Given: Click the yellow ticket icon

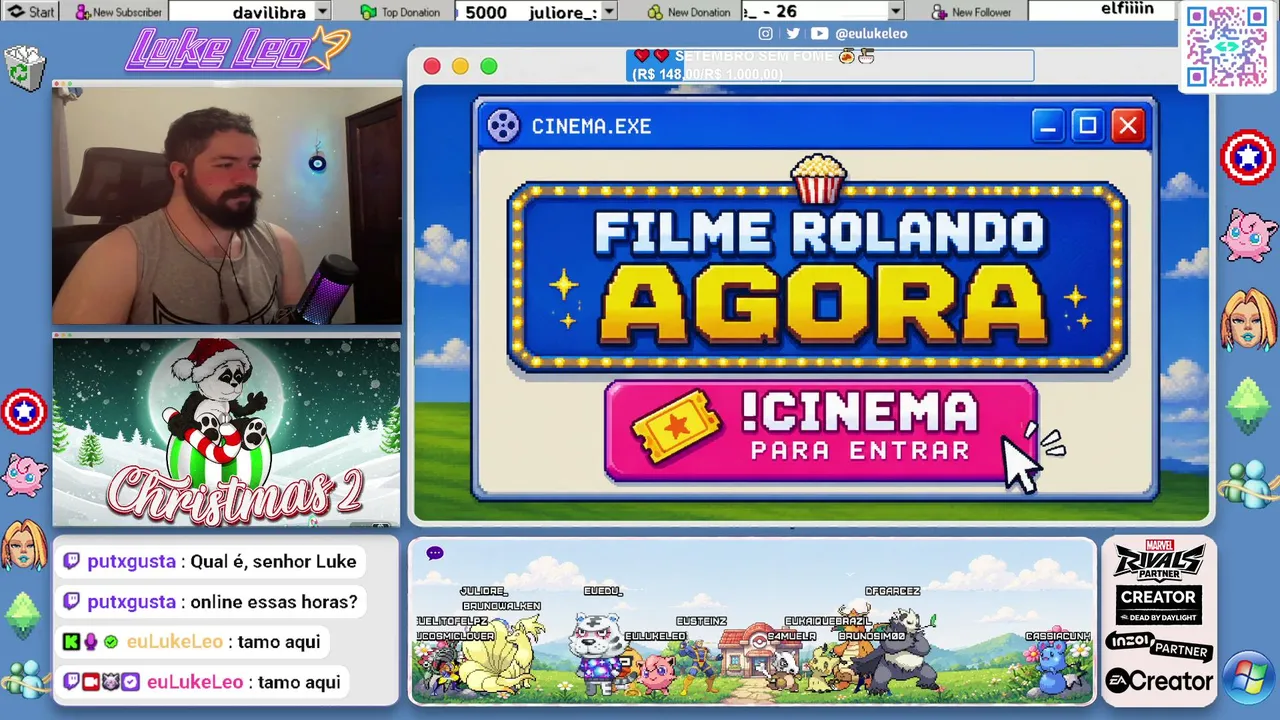Looking at the screenshot, I should [x=677, y=426].
